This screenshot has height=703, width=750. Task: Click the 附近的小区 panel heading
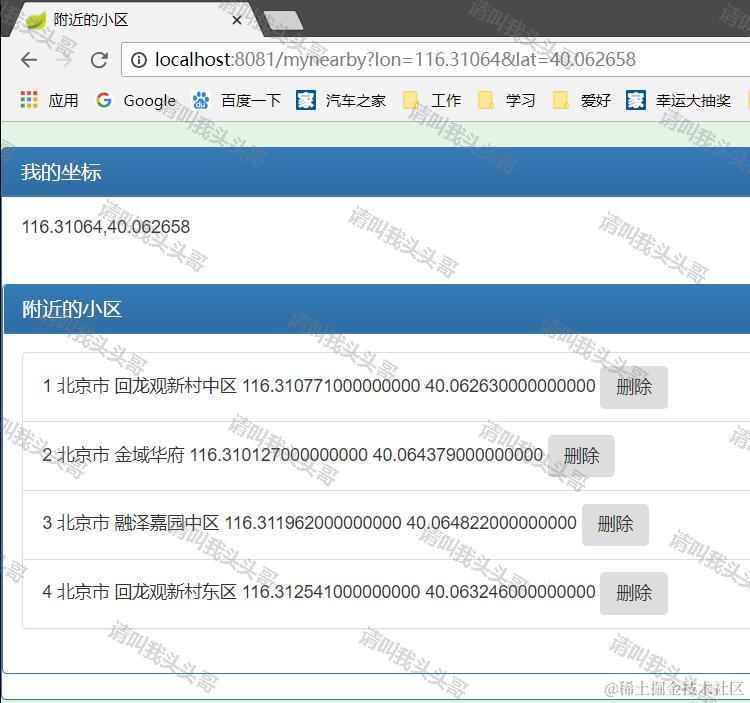[x=377, y=309]
